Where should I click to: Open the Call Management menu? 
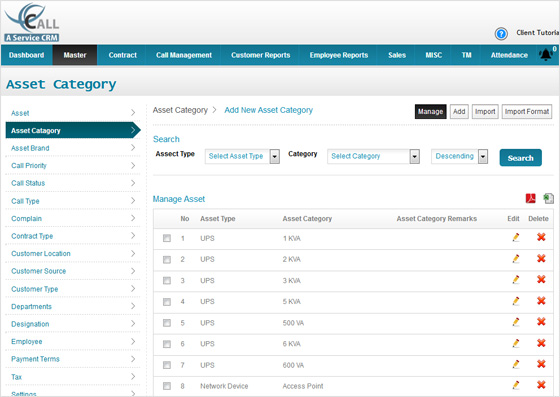[x=184, y=55]
